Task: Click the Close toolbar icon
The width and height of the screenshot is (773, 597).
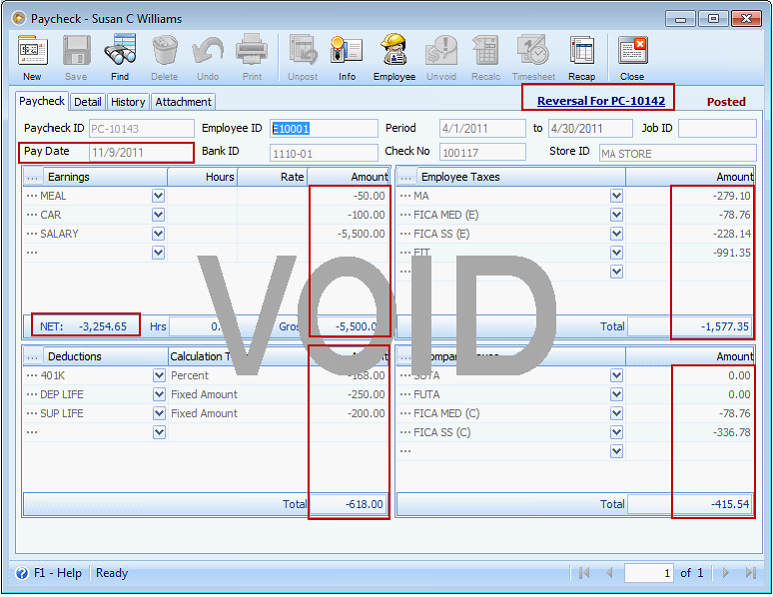Action: [632, 51]
